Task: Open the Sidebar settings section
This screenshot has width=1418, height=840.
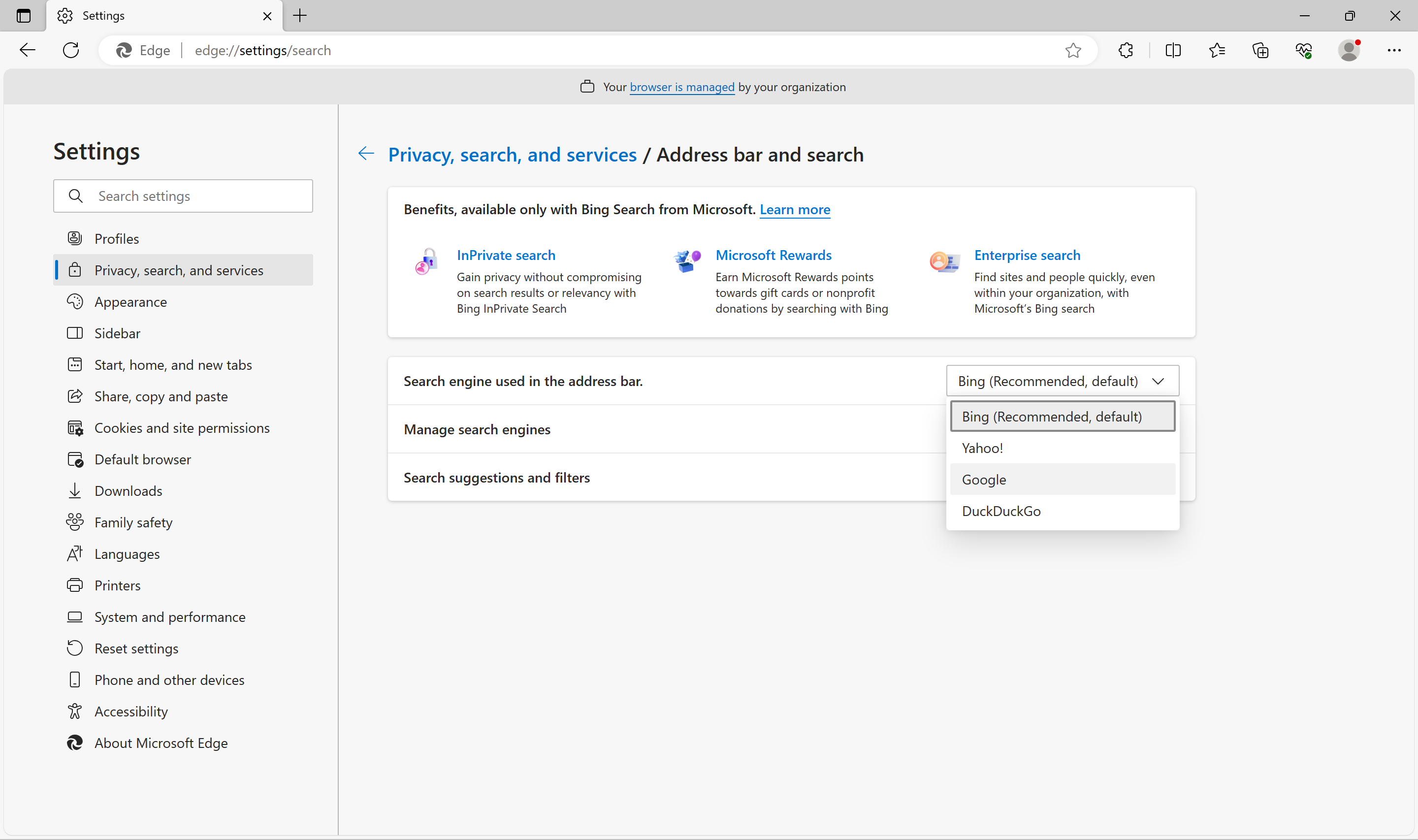Action: coord(183,333)
